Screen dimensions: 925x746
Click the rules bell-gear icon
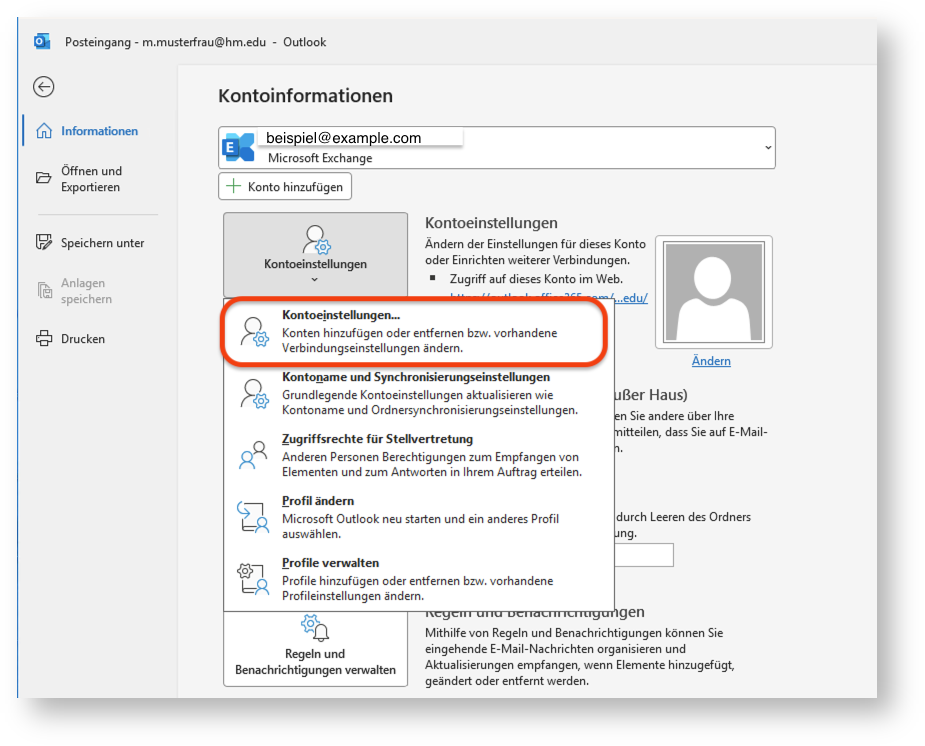314,628
